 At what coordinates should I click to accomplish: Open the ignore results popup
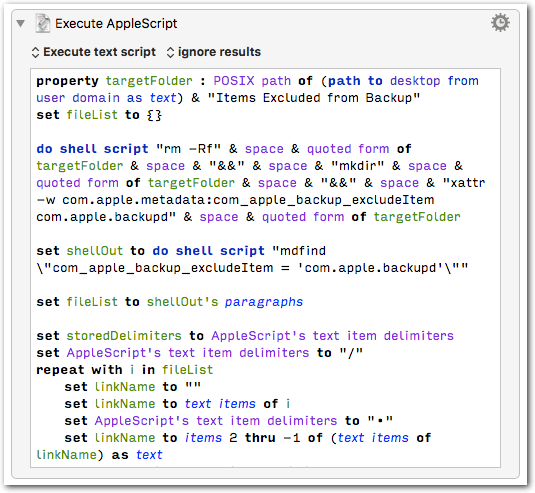click(x=214, y=52)
